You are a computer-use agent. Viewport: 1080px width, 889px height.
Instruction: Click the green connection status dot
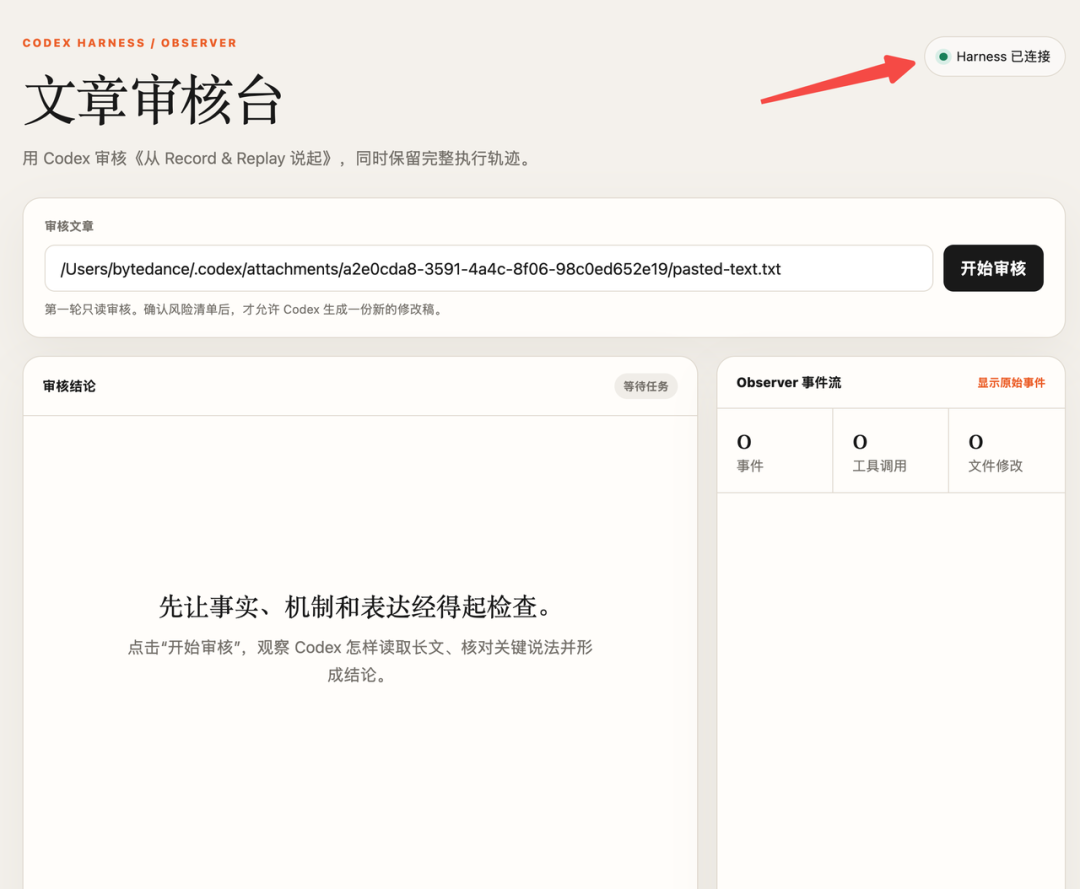tap(943, 56)
